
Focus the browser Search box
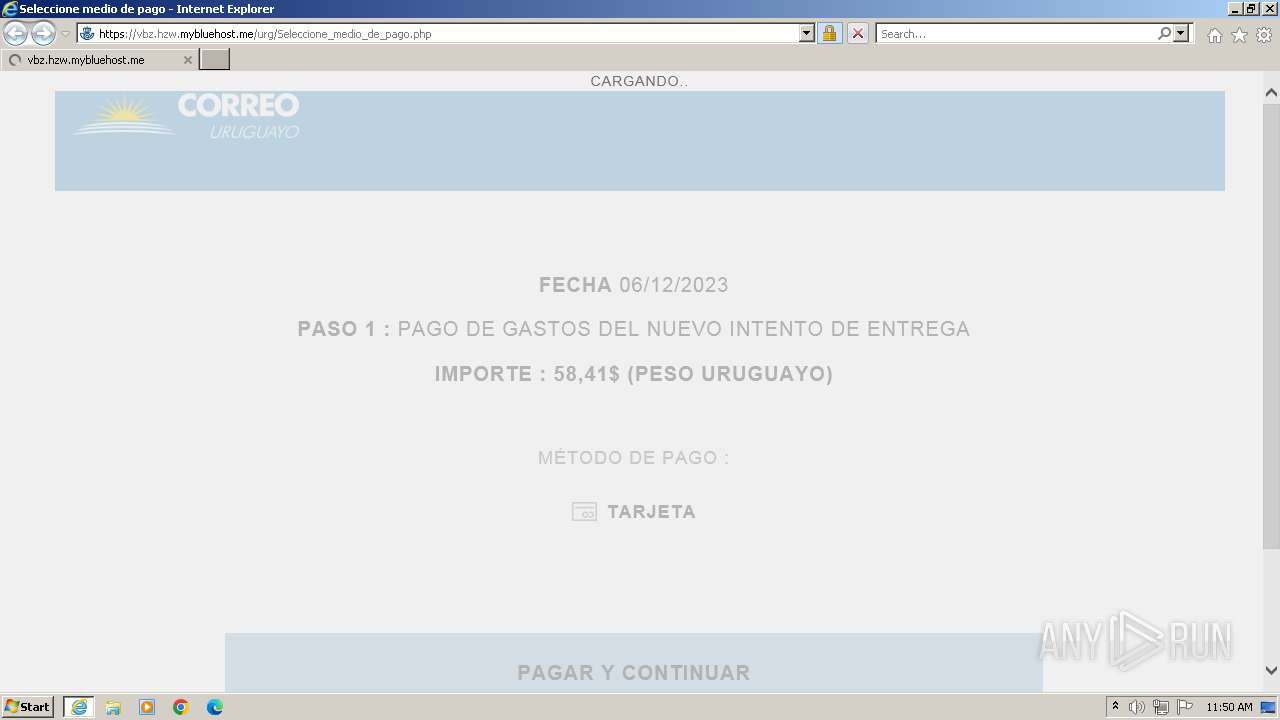point(1016,34)
